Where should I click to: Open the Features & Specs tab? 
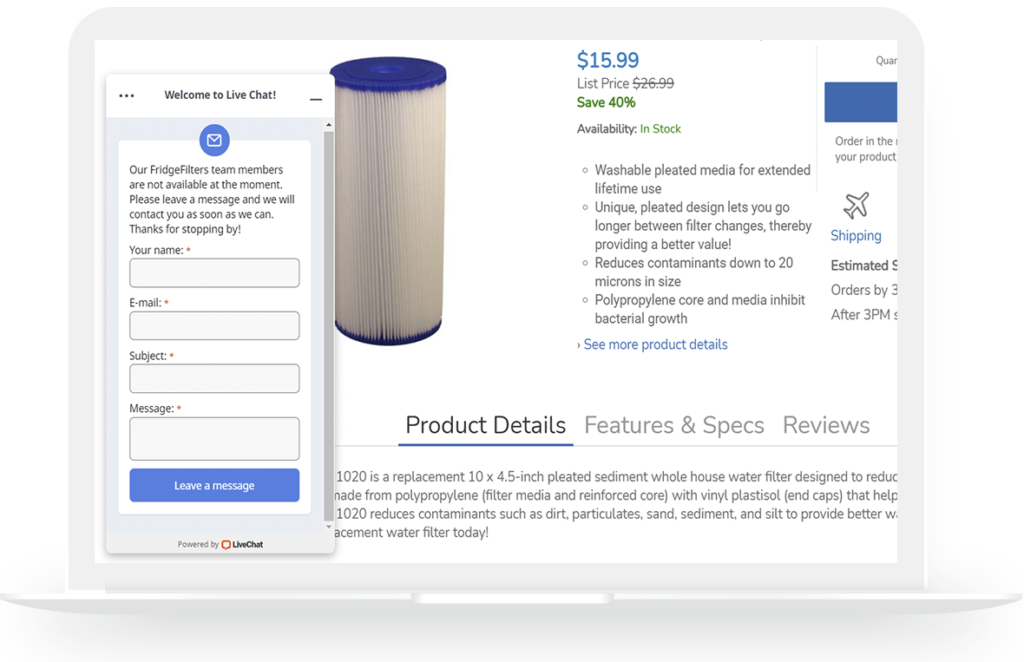pos(674,425)
